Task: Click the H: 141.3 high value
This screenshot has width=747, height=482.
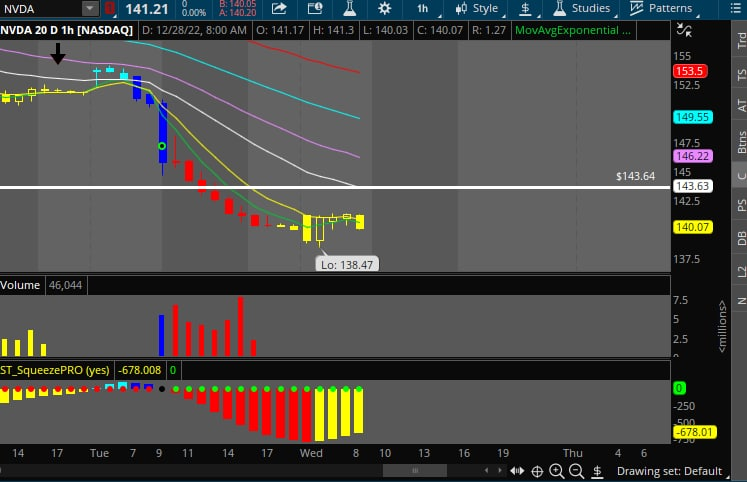Action: 333,30
